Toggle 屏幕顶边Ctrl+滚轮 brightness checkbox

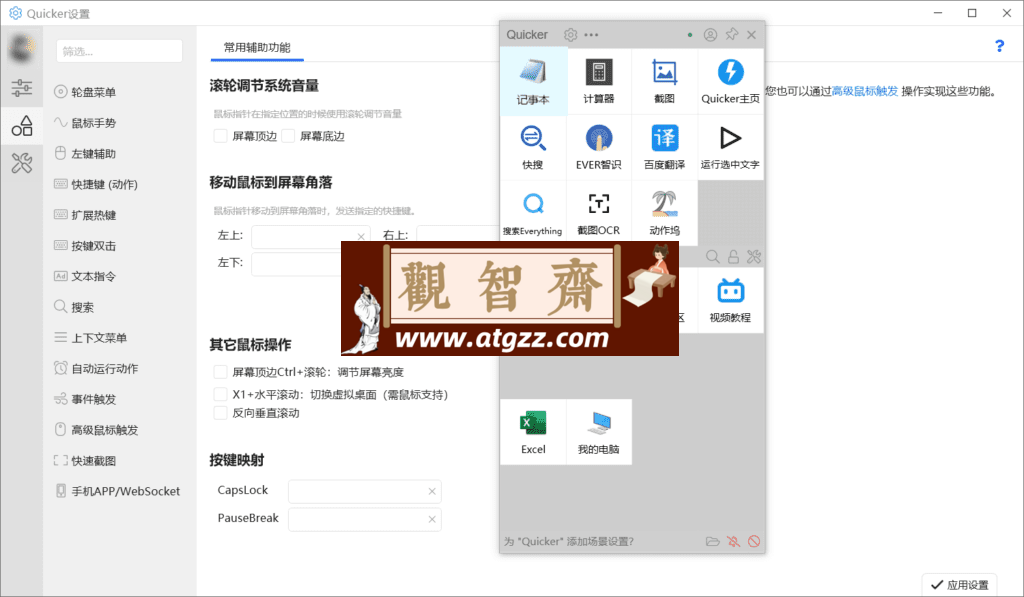(x=221, y=372)
